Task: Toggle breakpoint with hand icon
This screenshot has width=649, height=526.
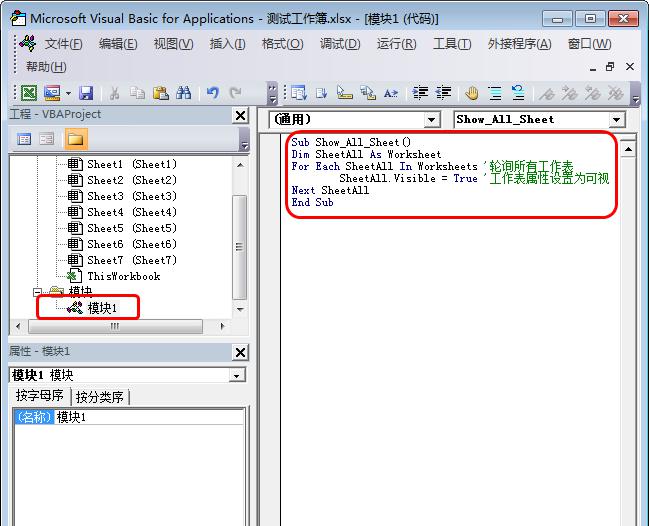Action: (471, 93)
